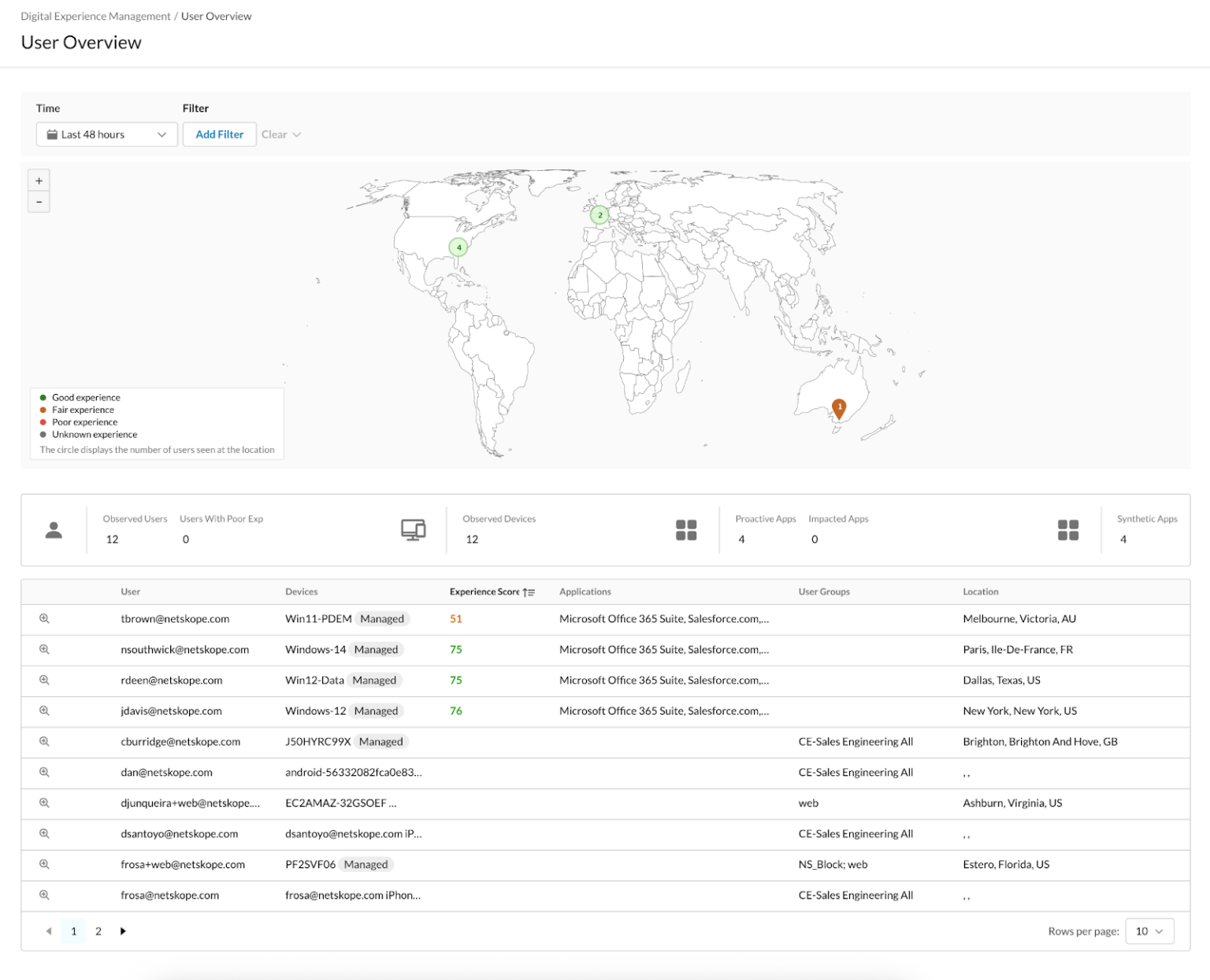
Task: Go to page 2 of the user table
Action: [98, 930]
